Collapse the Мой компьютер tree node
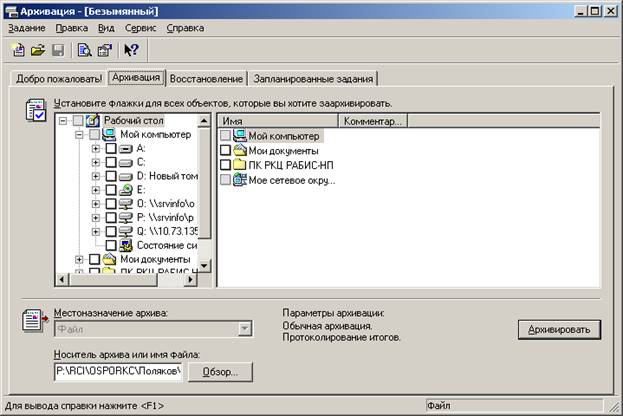Viewport: 623px width, 416px height. tap(79, 135)
